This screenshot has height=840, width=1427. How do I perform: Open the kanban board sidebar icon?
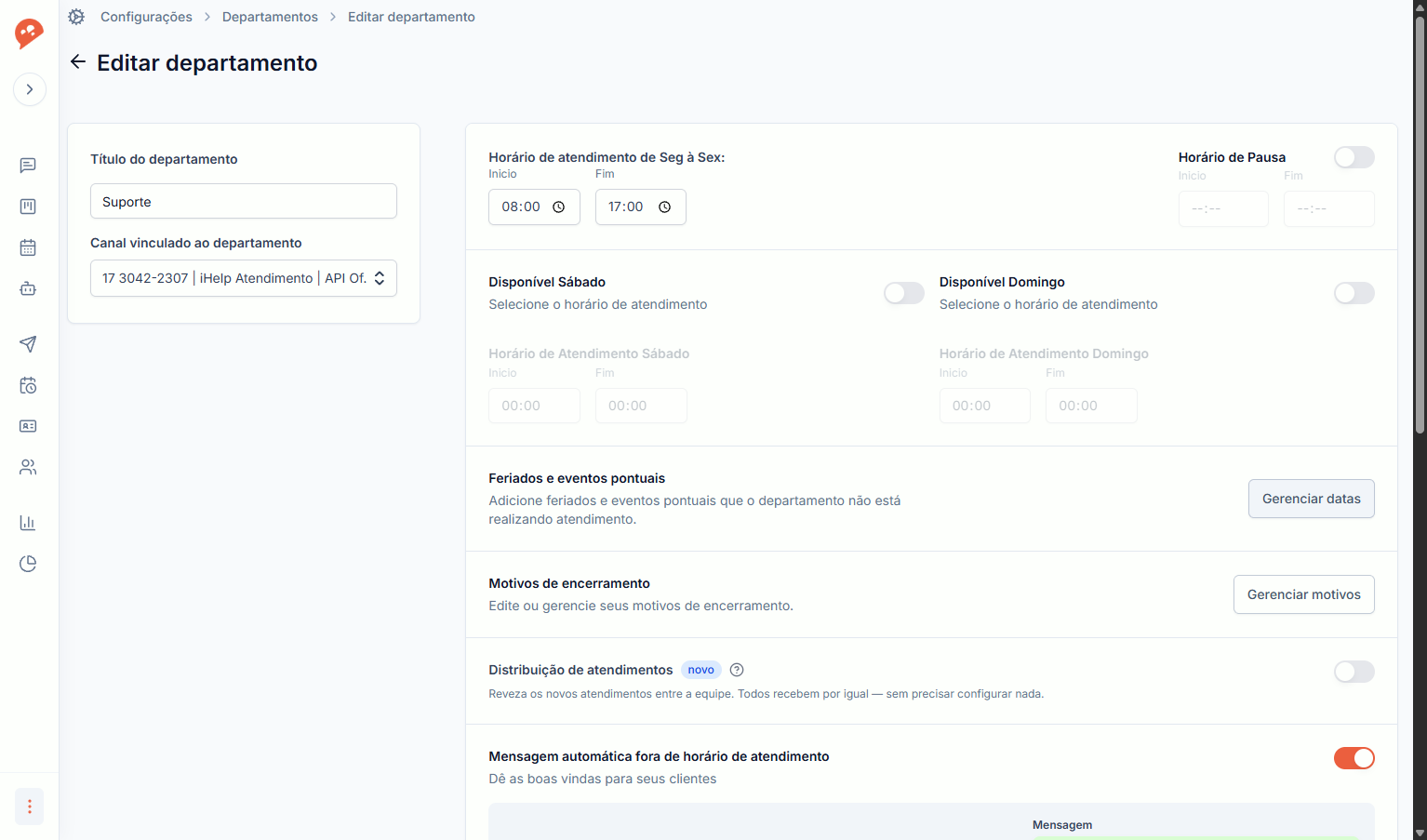[28, 207]
